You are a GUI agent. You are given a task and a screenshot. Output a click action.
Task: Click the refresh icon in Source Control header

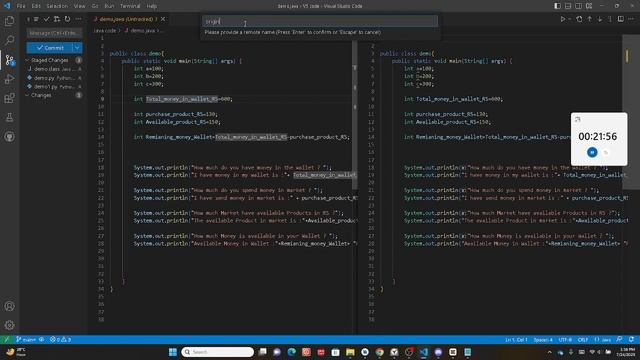coord(67,19)
